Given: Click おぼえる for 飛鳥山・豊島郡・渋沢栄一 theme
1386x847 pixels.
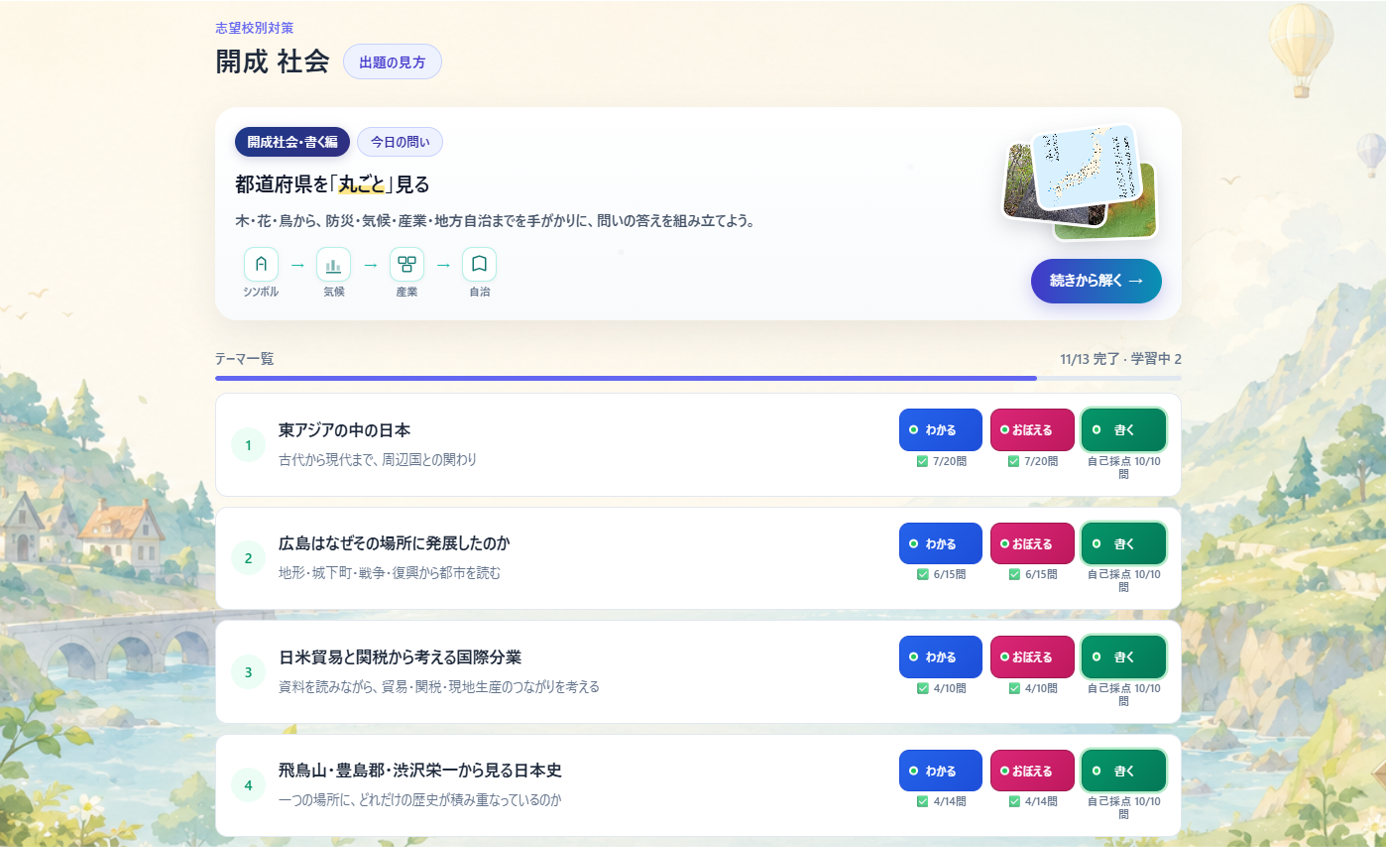Looking at the screenshot, I should tap(1032, 771).
